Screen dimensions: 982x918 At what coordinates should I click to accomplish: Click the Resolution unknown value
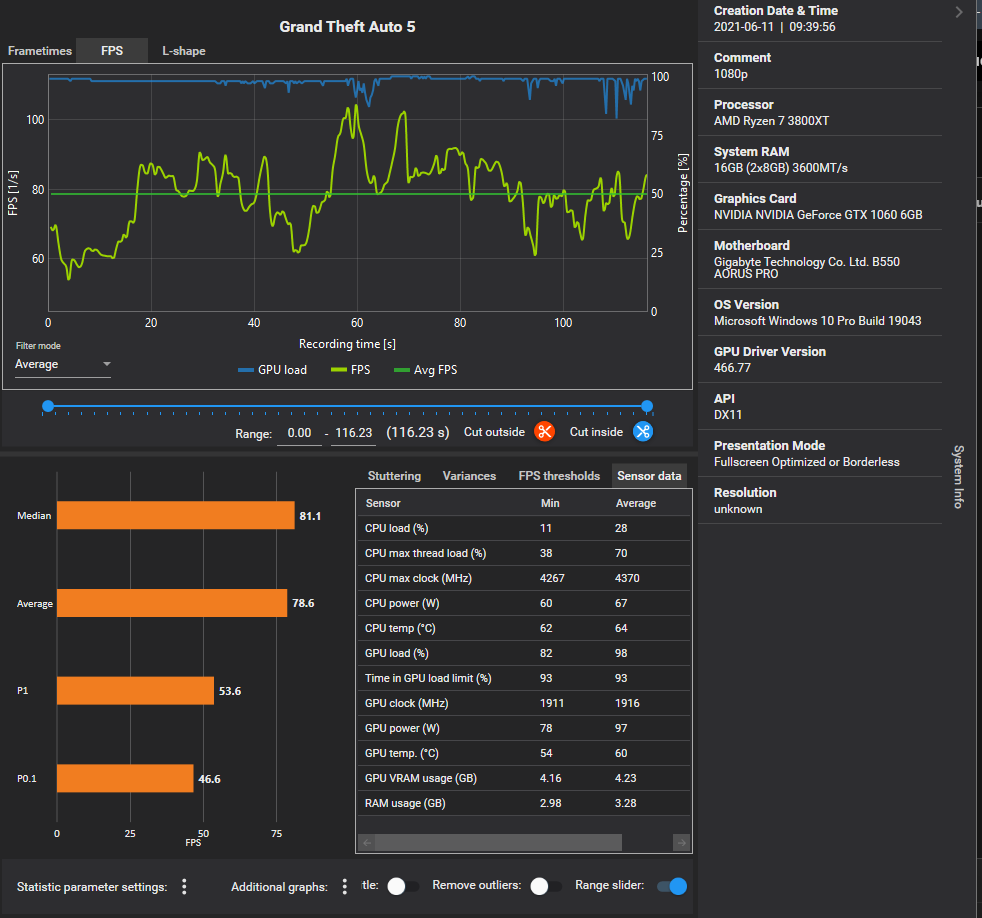pos(738,509)
